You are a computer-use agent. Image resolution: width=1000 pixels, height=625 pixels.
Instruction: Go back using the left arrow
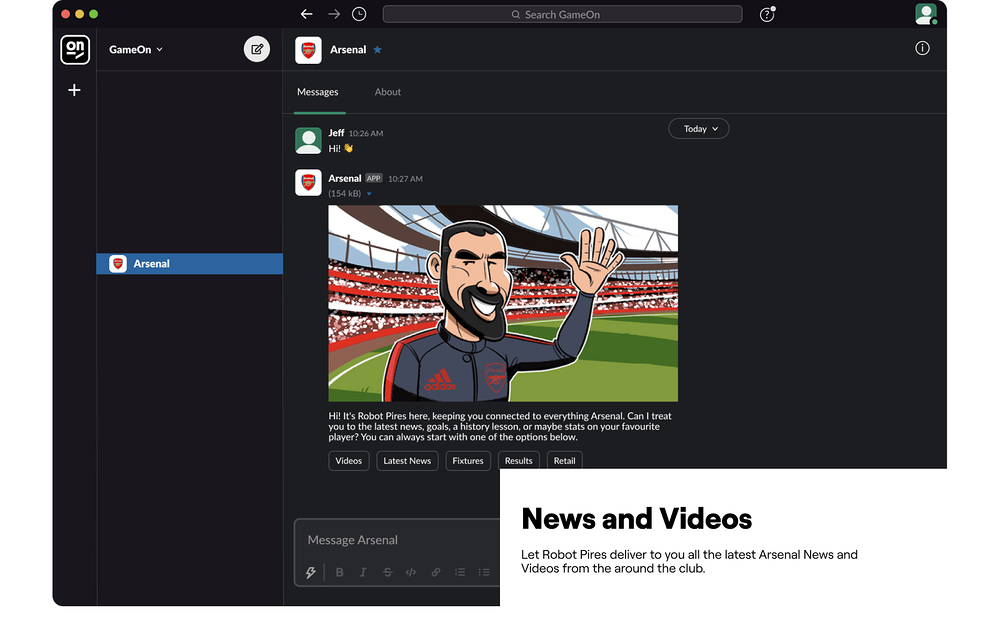306,14
